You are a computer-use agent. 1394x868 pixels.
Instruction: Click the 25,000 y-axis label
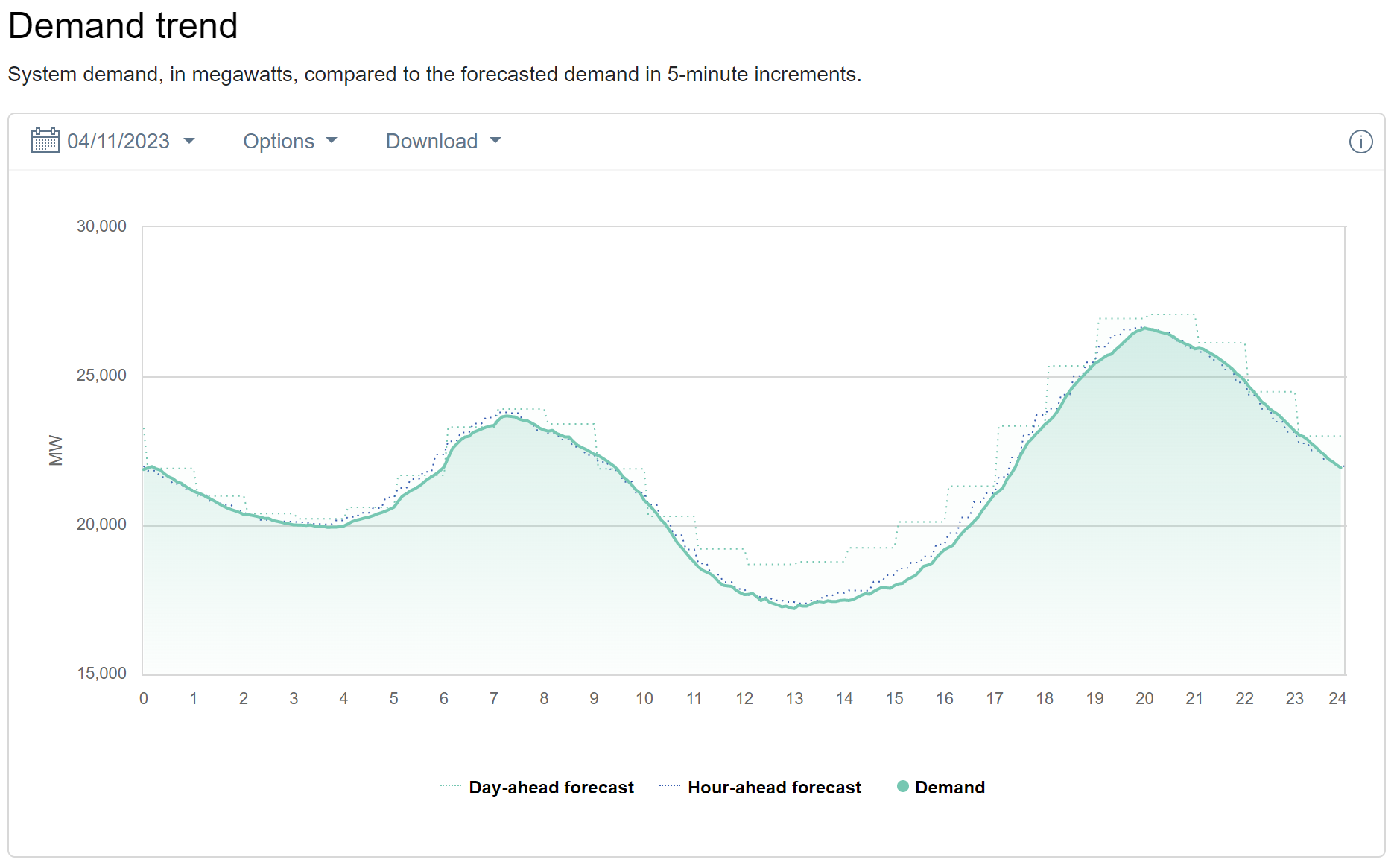coord(101,376)
